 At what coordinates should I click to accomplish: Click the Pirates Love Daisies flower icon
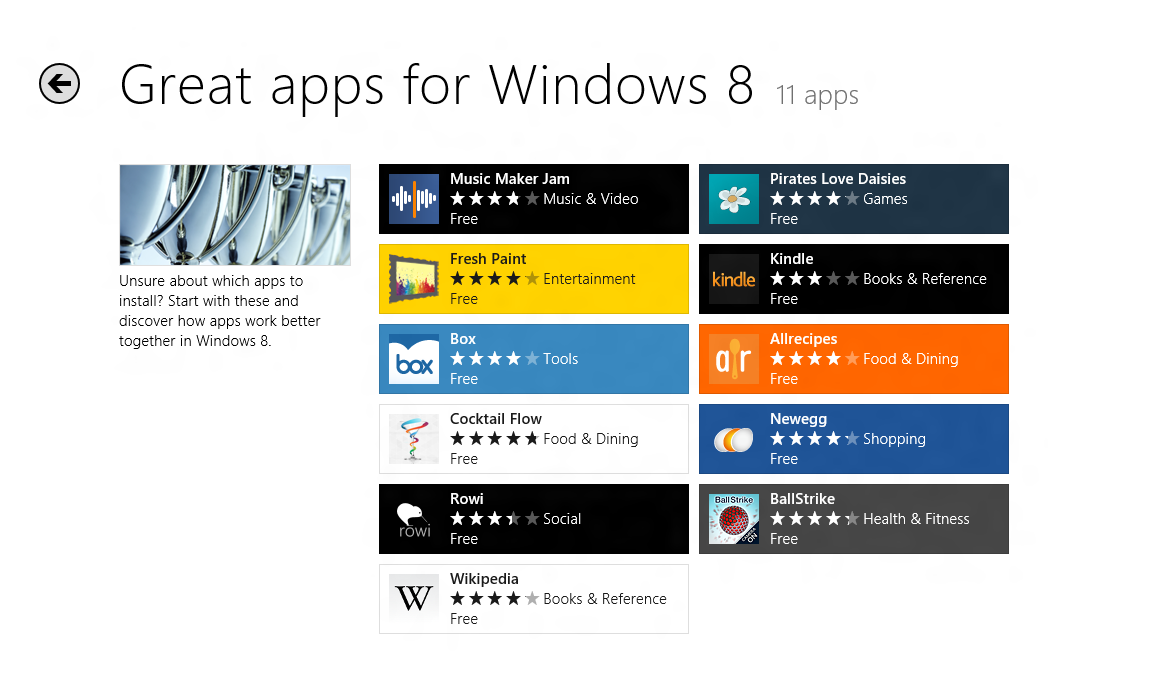tap(734, 198)
